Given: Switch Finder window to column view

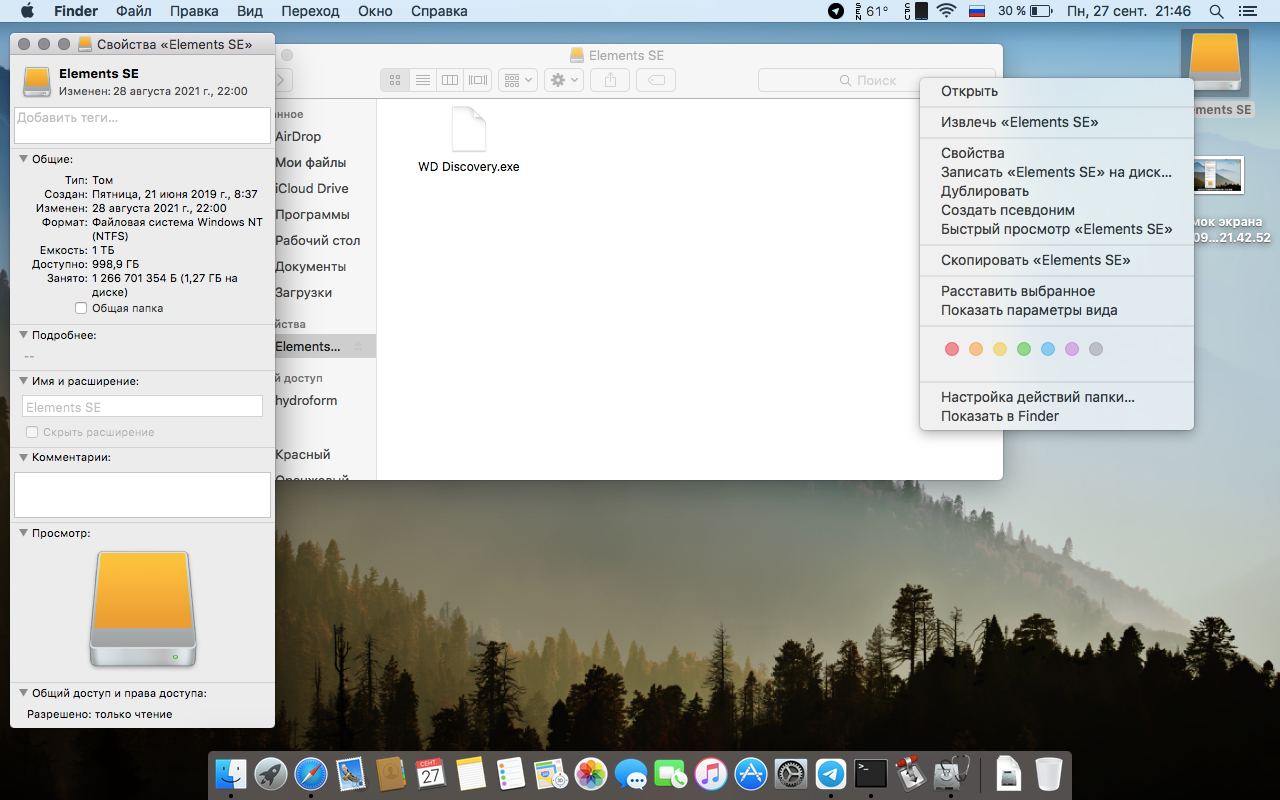Looking at the screenshot, I should point(450,80).
